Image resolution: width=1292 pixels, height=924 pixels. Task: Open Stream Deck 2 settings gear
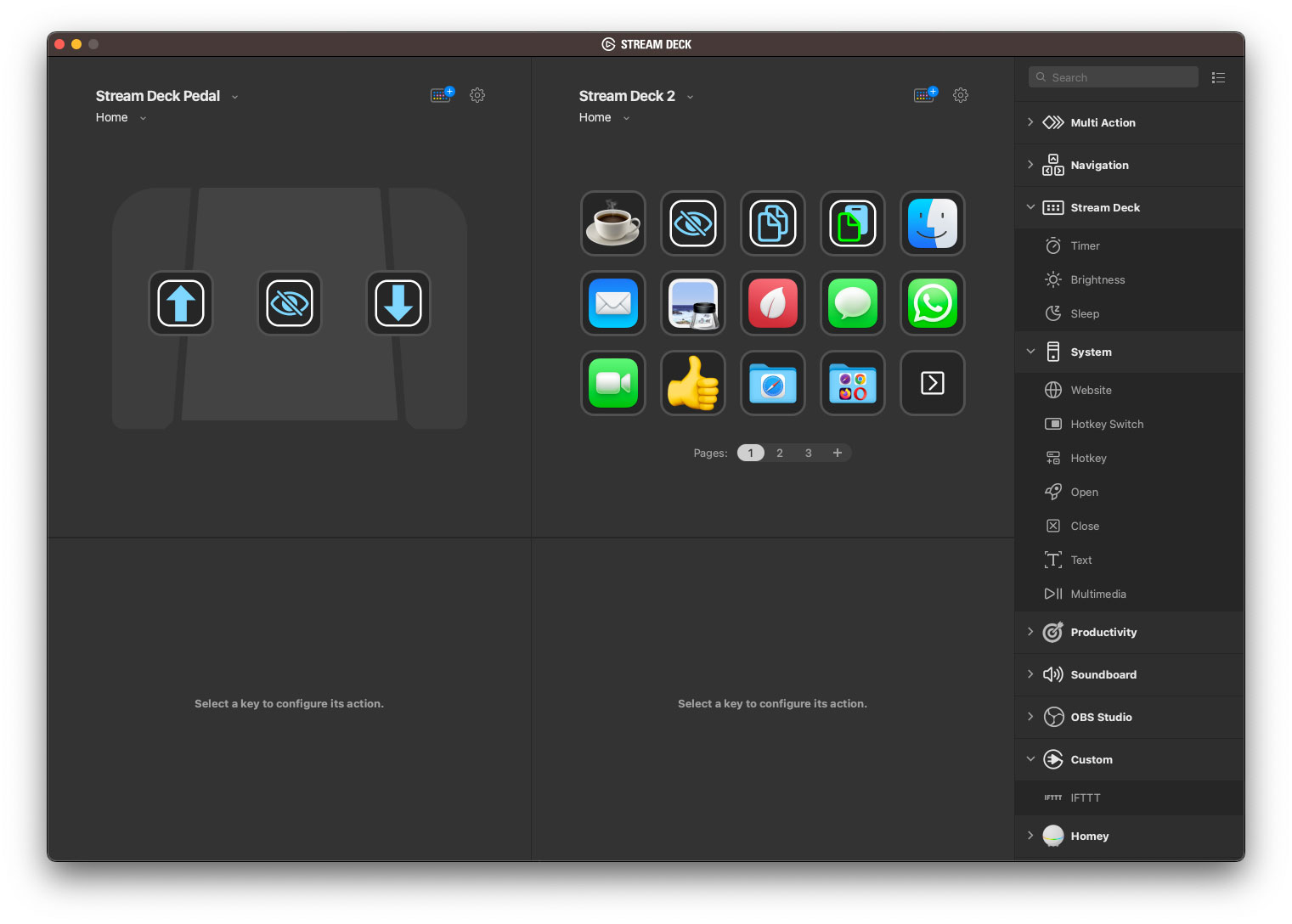961,95
